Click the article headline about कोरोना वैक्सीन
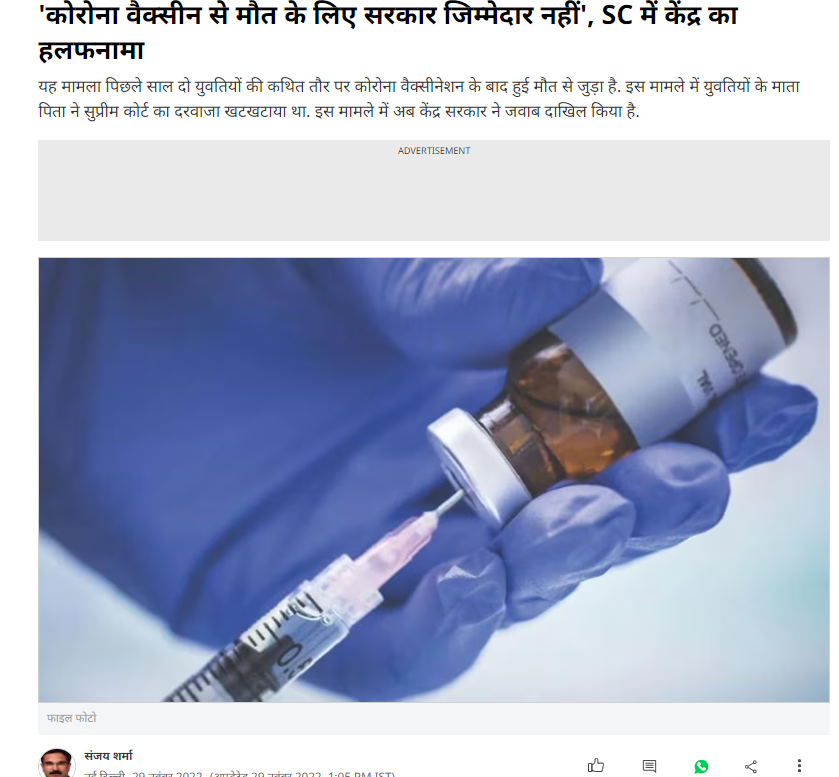839x777 pixels. point(388,31)
